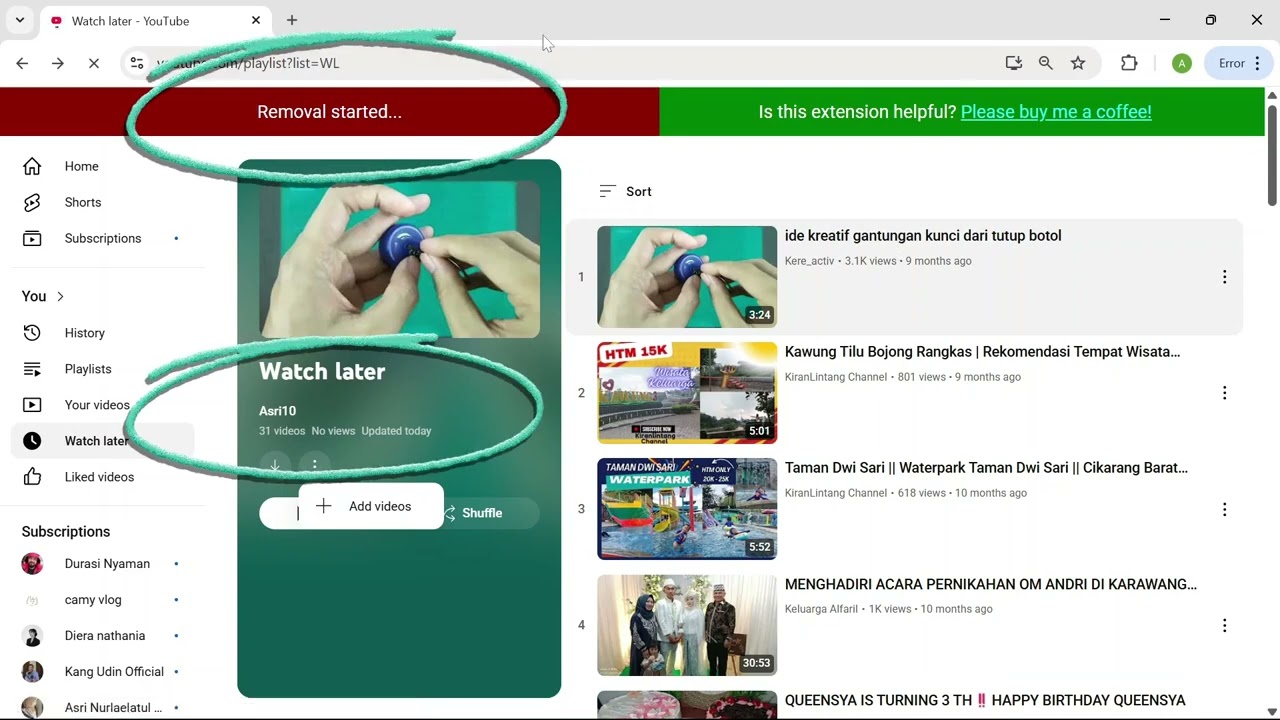This screenshot has height=720, width=1280.
Task: Click the site information icon in address bar
Action: click(x=137, y=63)
